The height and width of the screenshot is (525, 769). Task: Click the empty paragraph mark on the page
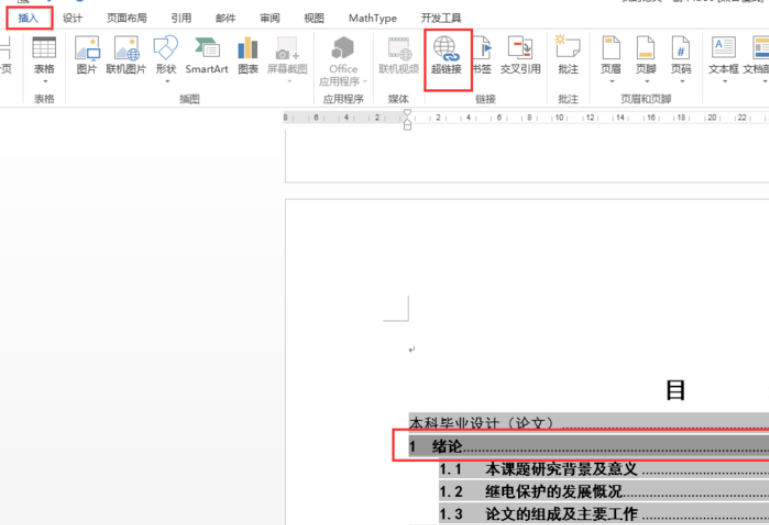click(411, 349)
